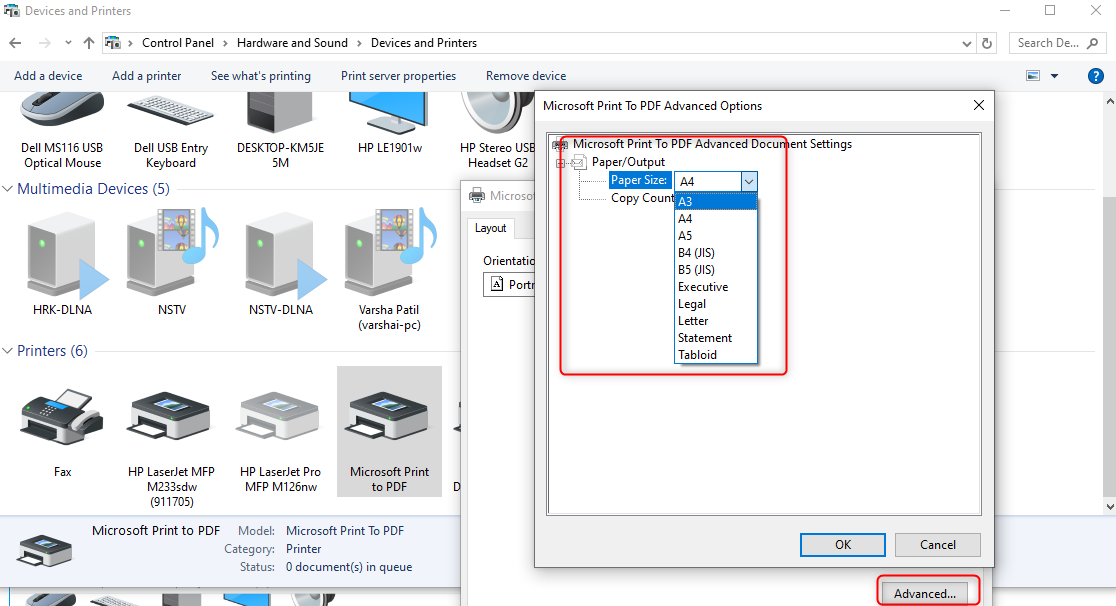
Task: Click the Help question mark icon
Action: pos(1095,76)
